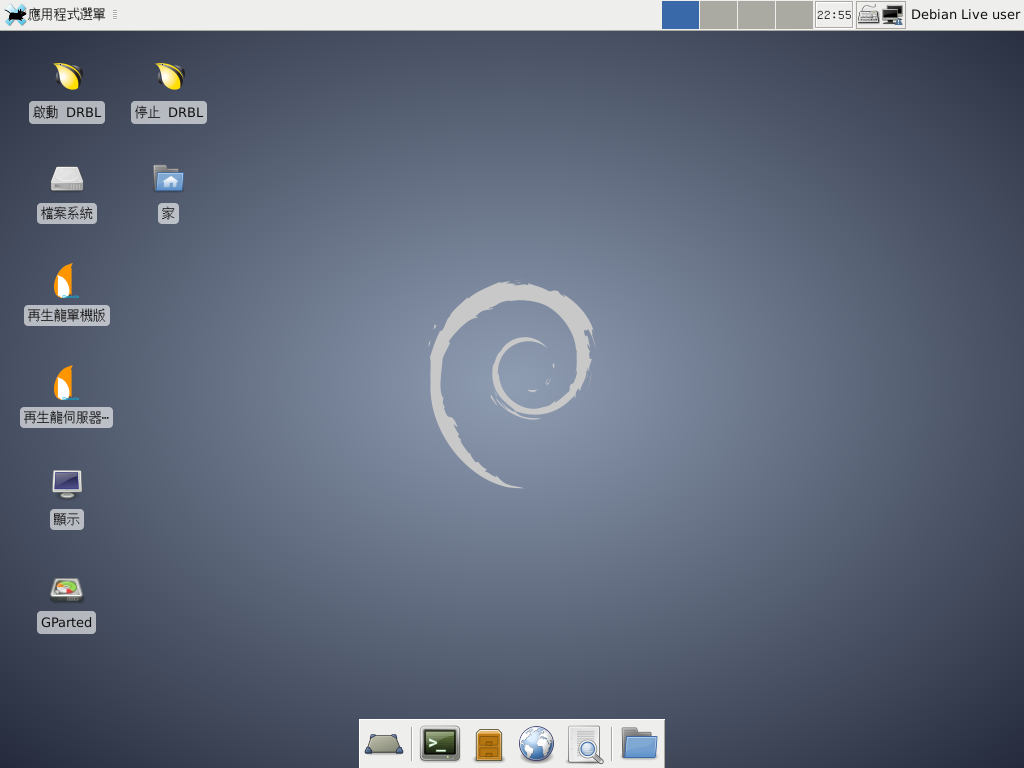Click the 顯示 display settings icon

[66, 484]
